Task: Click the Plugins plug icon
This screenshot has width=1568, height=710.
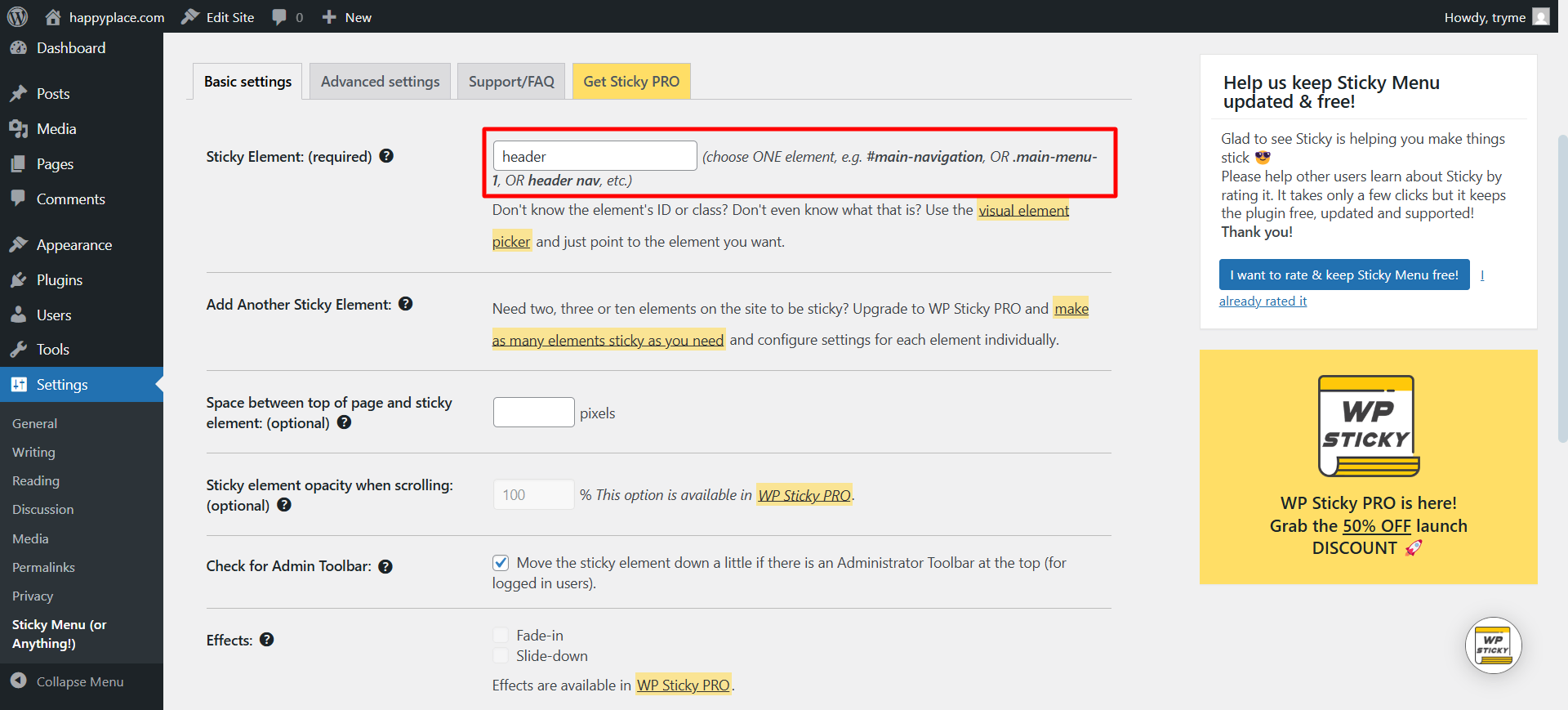Action: pos(19,279)
